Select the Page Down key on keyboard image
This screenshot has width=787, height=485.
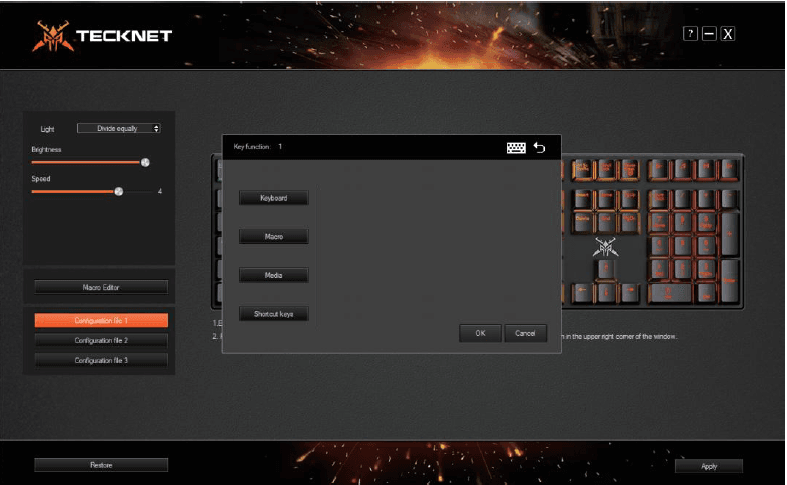629,223
